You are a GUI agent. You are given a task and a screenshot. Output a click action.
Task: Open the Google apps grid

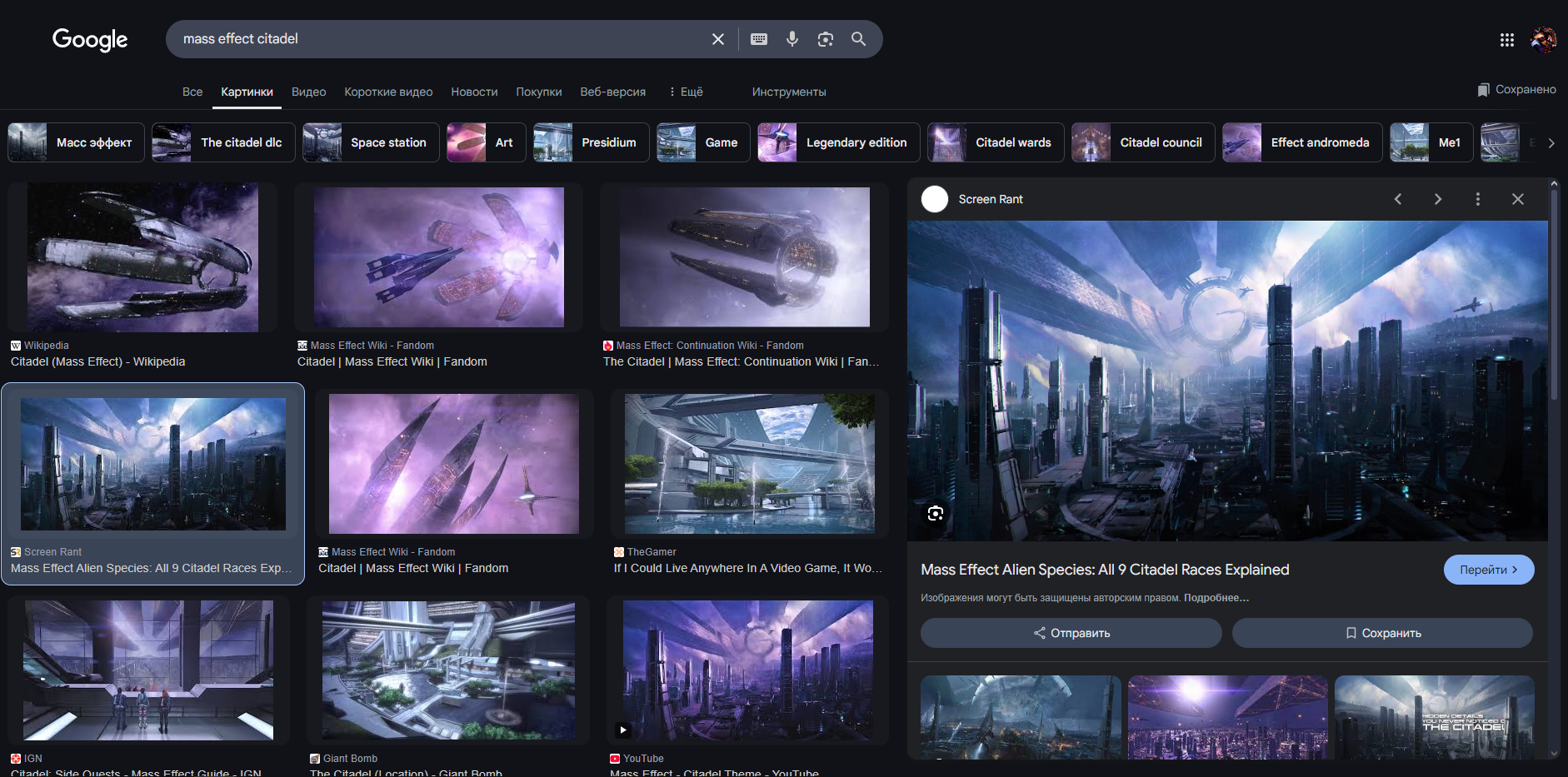[x=1506, y=39]
